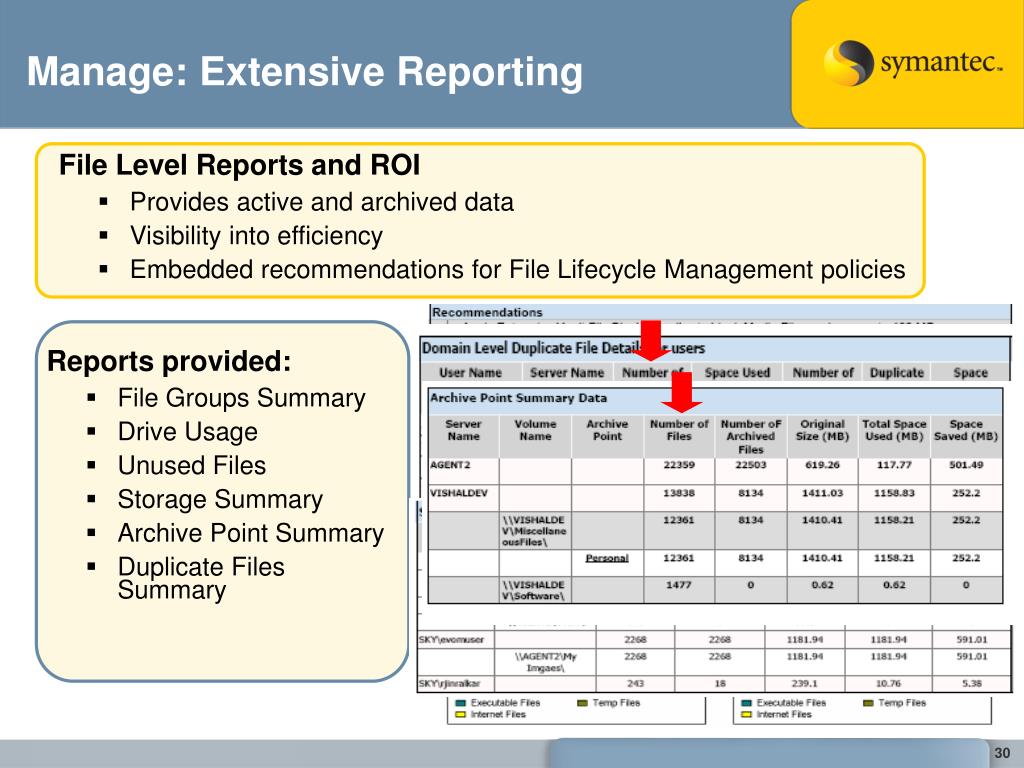Select bullet 'Visibility into efficiency'
This screenshot has width=1024, height=768.
tap(256, 236)
